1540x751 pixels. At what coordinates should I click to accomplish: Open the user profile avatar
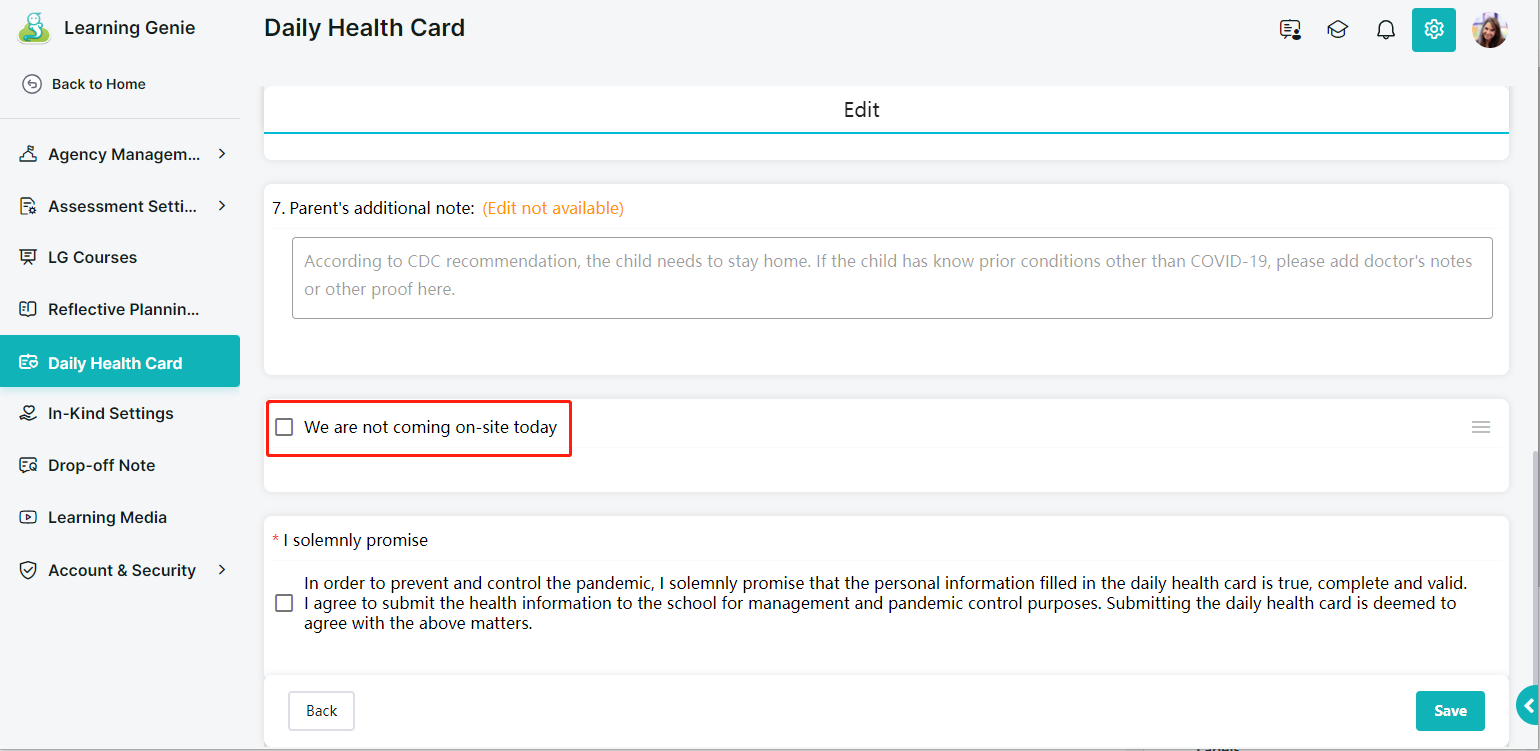(x=1489, y=30)
